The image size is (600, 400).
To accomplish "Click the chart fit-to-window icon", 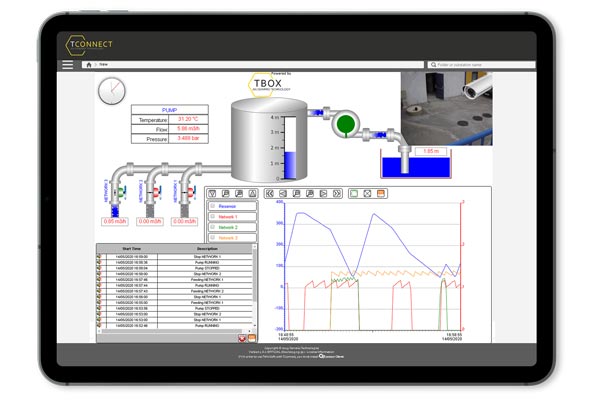I will (367, 194).
